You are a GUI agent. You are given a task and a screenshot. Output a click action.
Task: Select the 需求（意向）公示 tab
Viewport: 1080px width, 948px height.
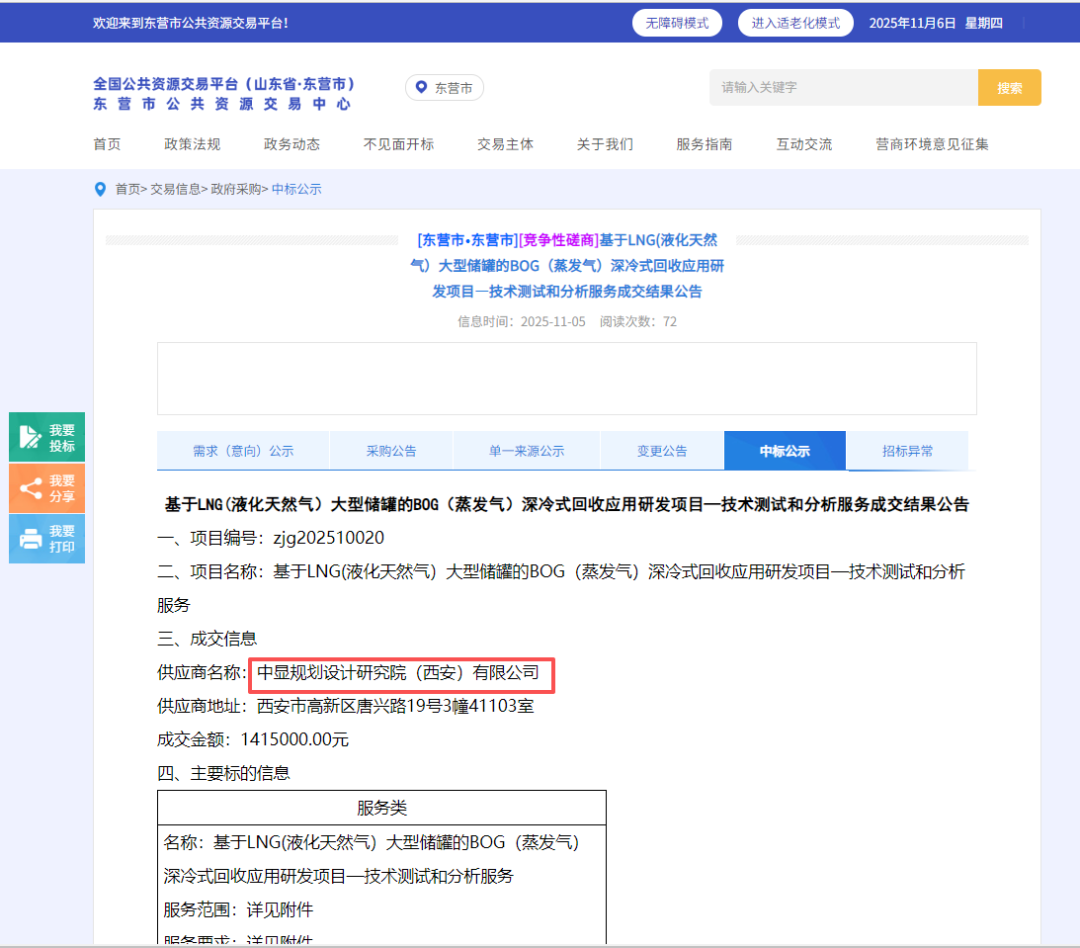tap(243, 451)
